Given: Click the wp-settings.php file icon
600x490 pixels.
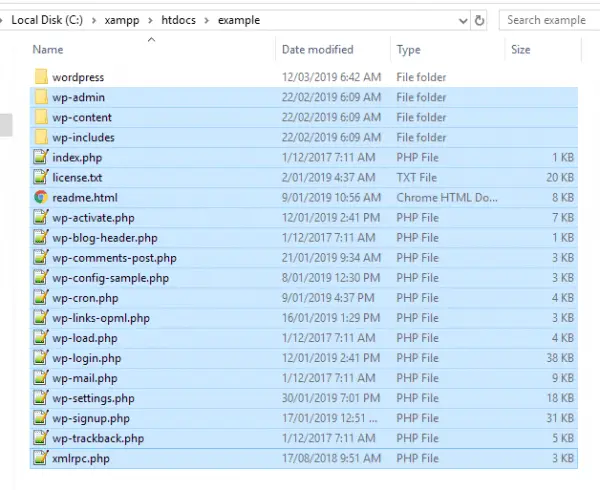Looking at the screenshot, I should tap(41, 398).
